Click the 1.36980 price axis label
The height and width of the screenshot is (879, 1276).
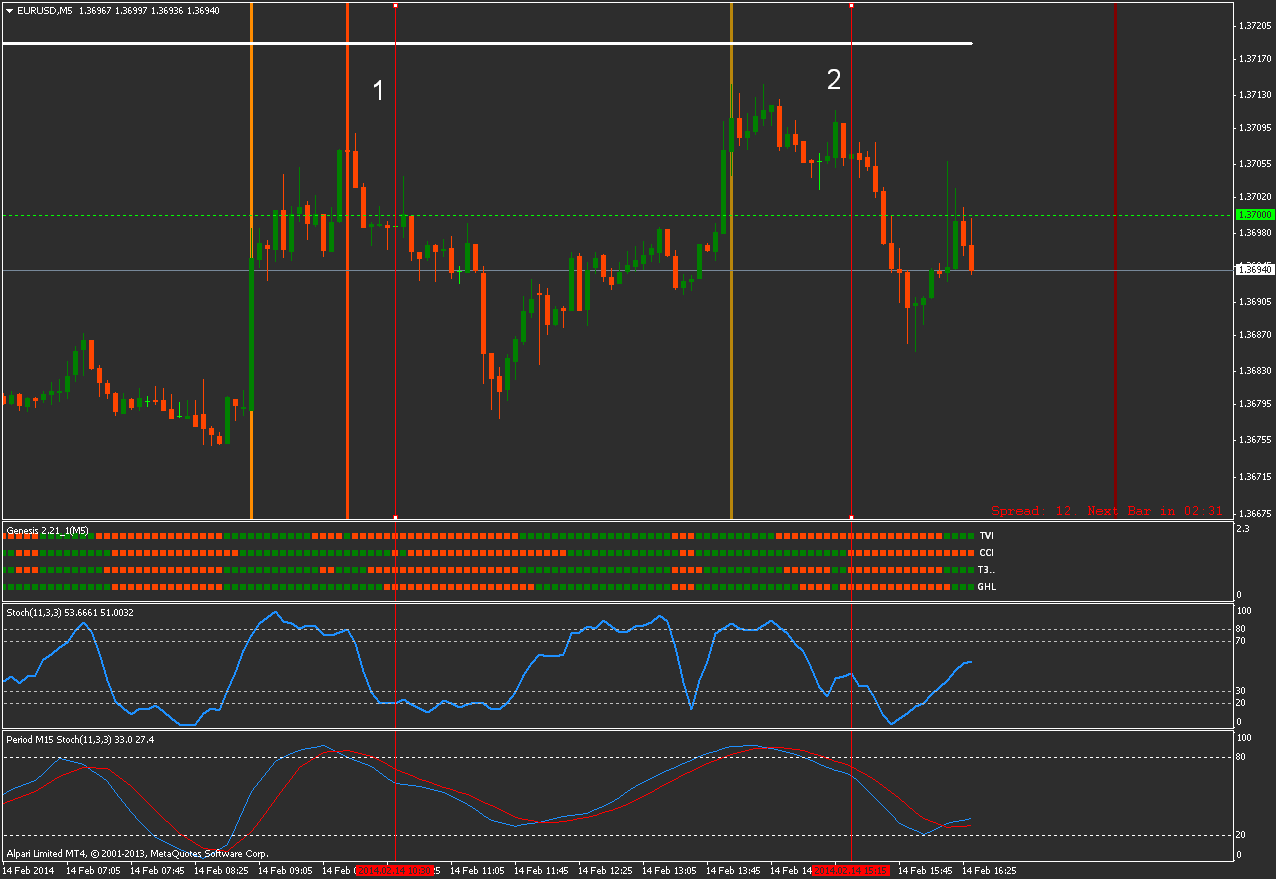1254,233
